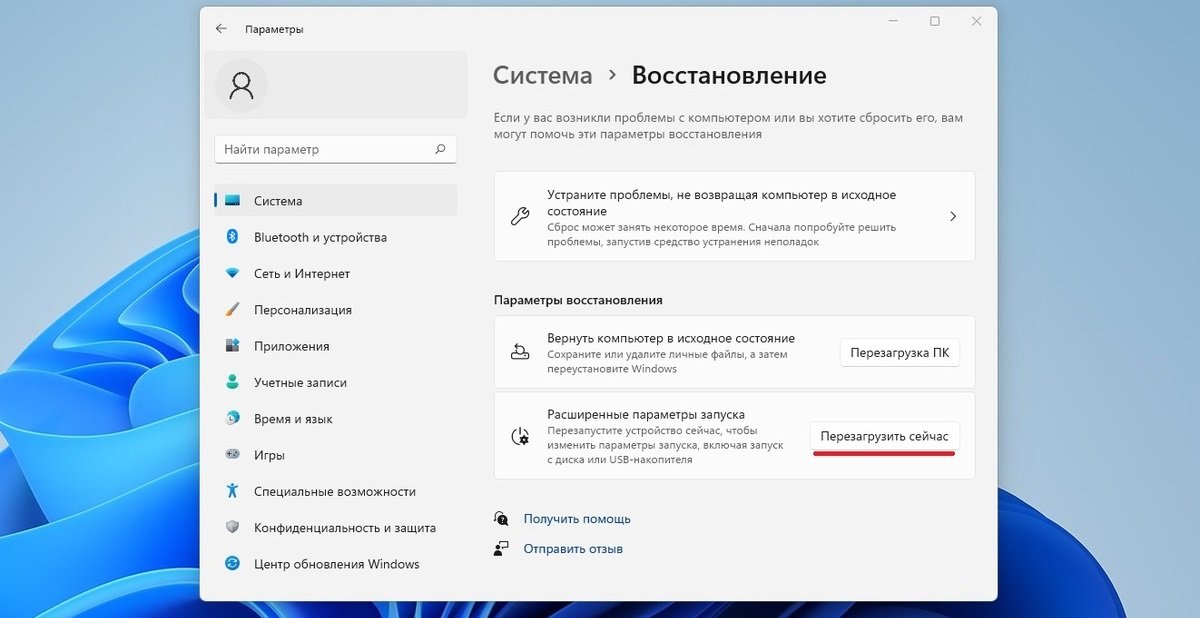
Task: Click the Получить помощь help icon
Action: tap(502, 518)
